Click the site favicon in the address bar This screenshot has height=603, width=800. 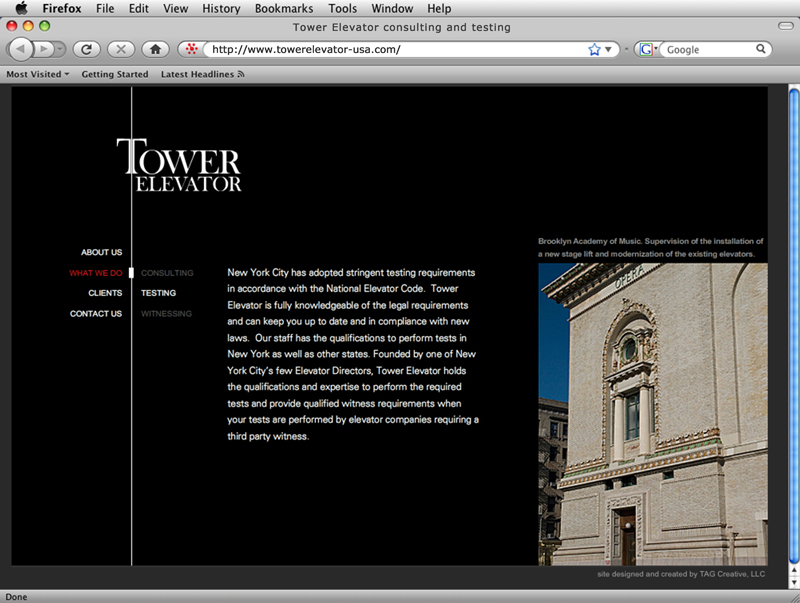click(x=190, y=49)
